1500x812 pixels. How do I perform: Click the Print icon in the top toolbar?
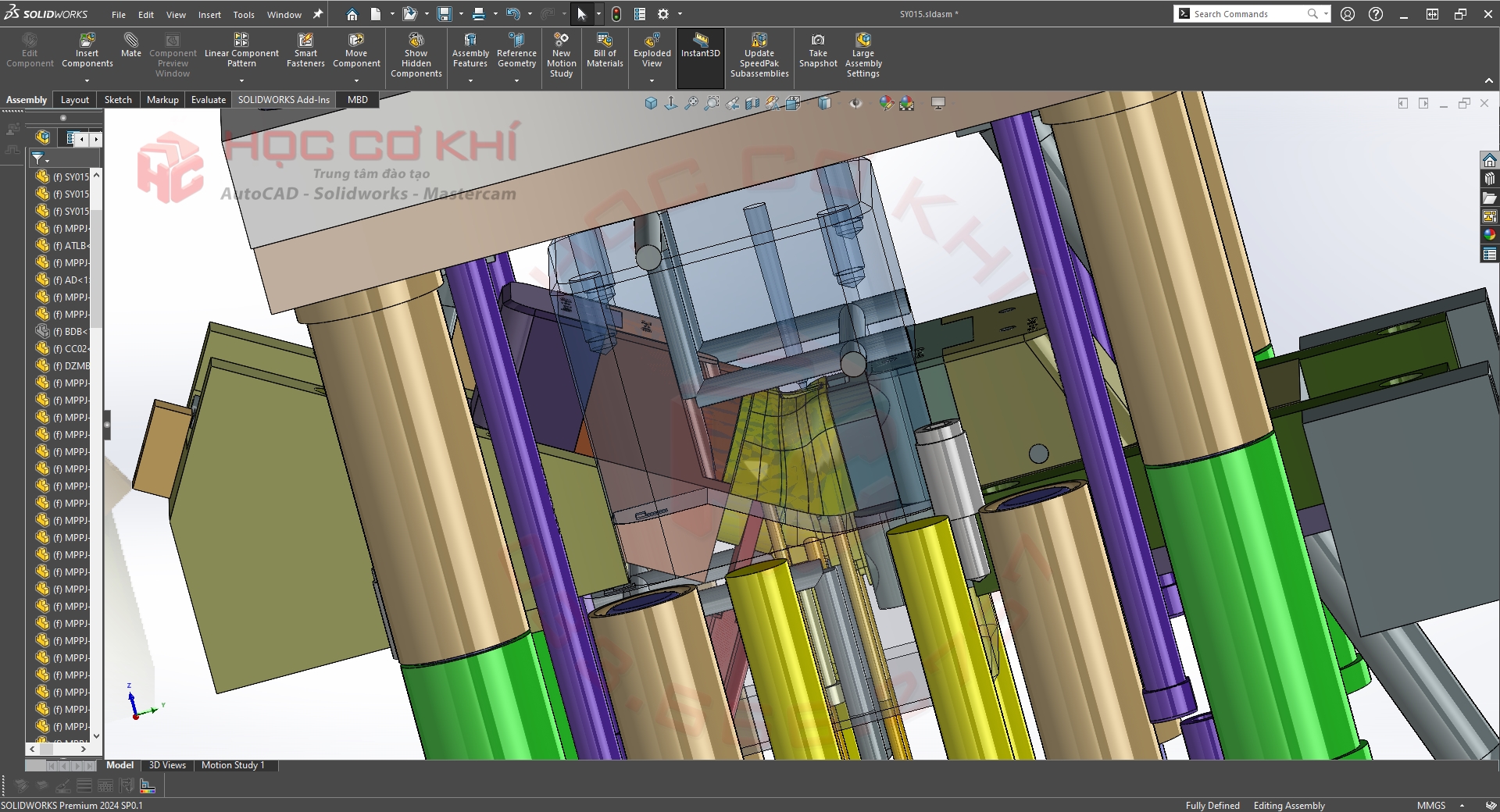pos(479,14)
